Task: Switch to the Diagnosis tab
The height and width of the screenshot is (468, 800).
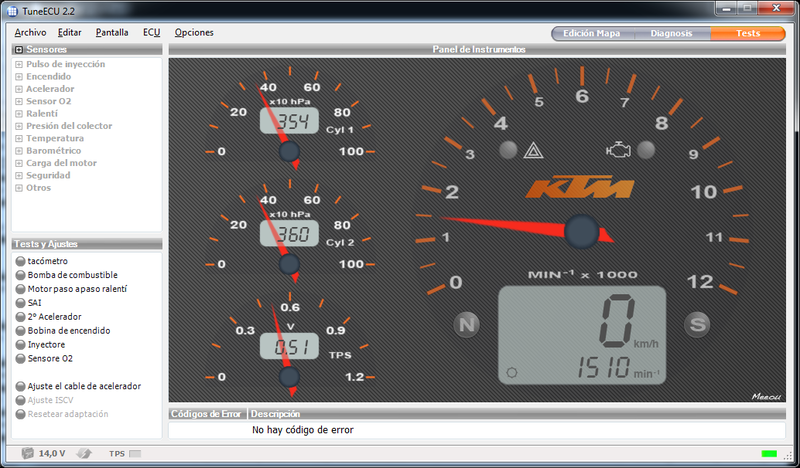Action: [x=671, y=33]
